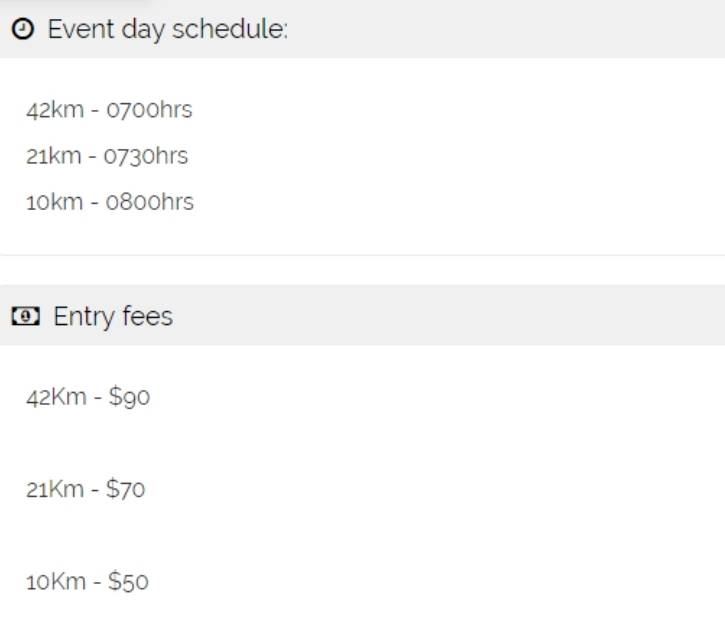Click the "Entry fees" heading text
The height and width of the screenshot is (623, 725).
click(113, 317)
